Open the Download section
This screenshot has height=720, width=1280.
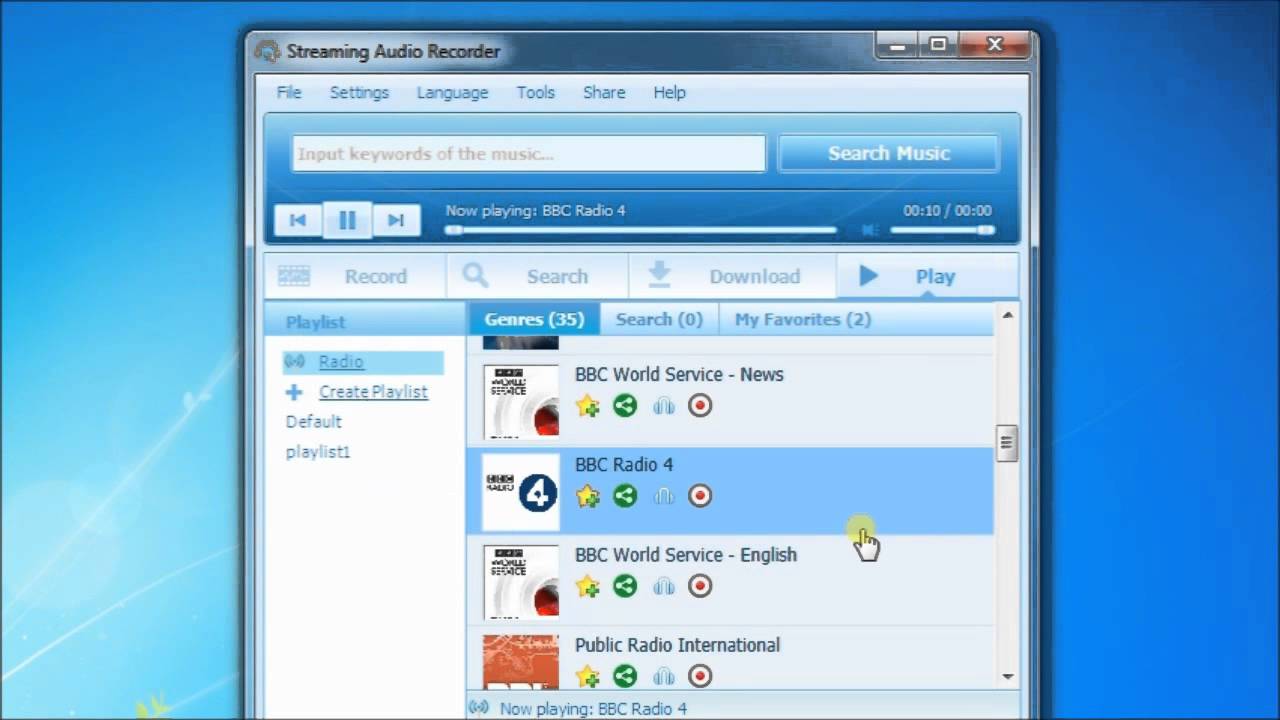click(x=732, y=276)
